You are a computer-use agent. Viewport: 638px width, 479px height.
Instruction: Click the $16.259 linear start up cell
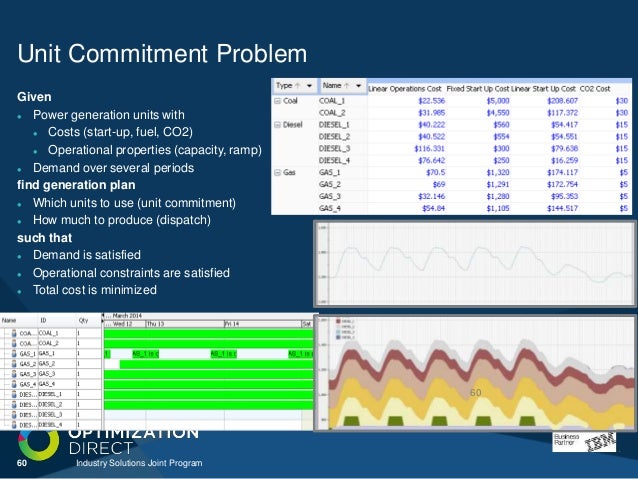[x=564, y=160]
